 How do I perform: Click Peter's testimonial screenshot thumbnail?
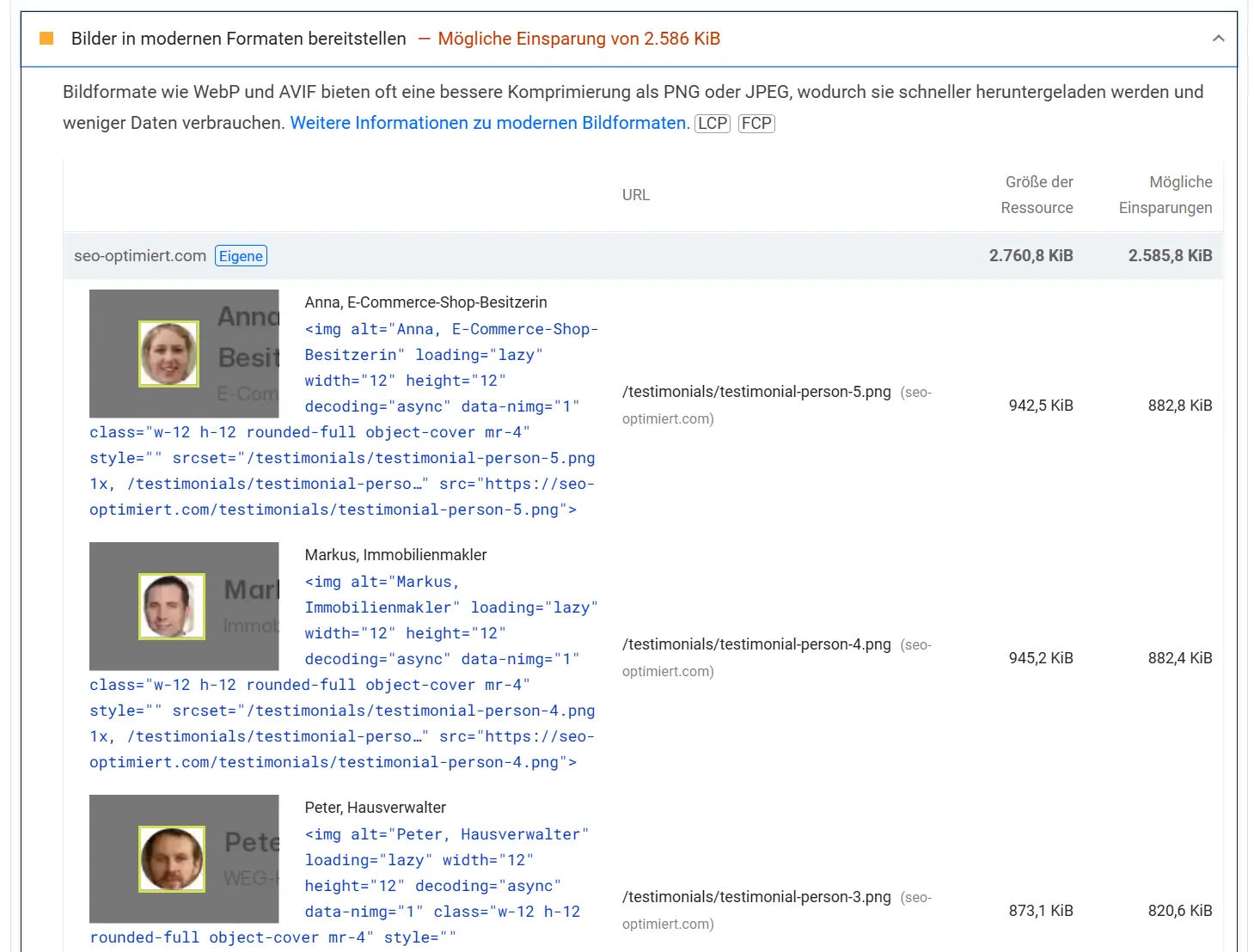pyautogui.click(x=184, y=859)
